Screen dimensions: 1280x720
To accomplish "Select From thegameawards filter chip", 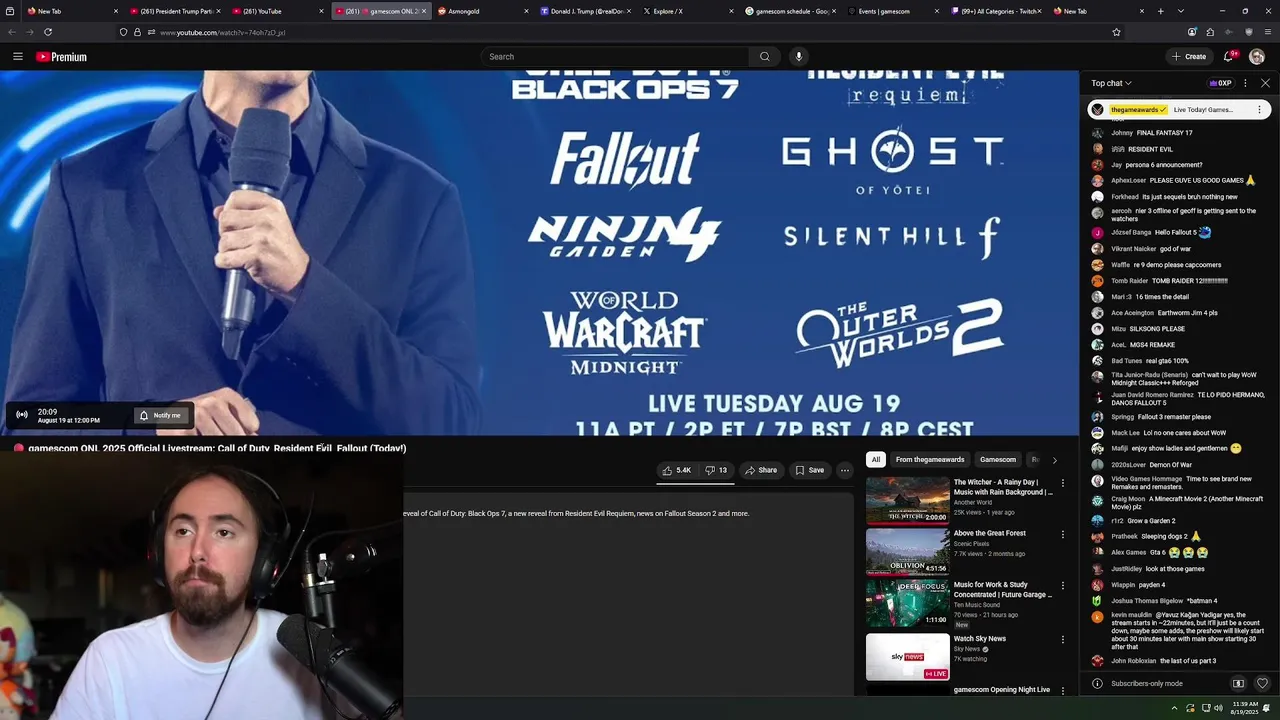I will coord(930,460).
